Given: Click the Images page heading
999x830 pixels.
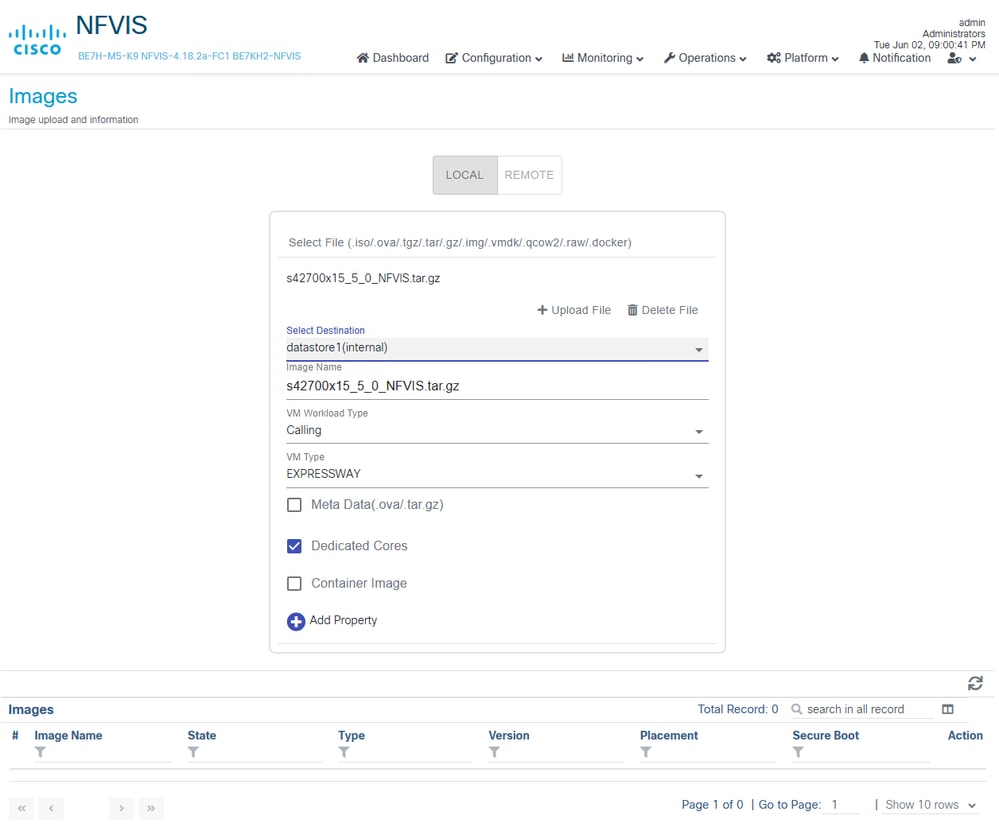Looking at the screenshot, I should [43, 96].
